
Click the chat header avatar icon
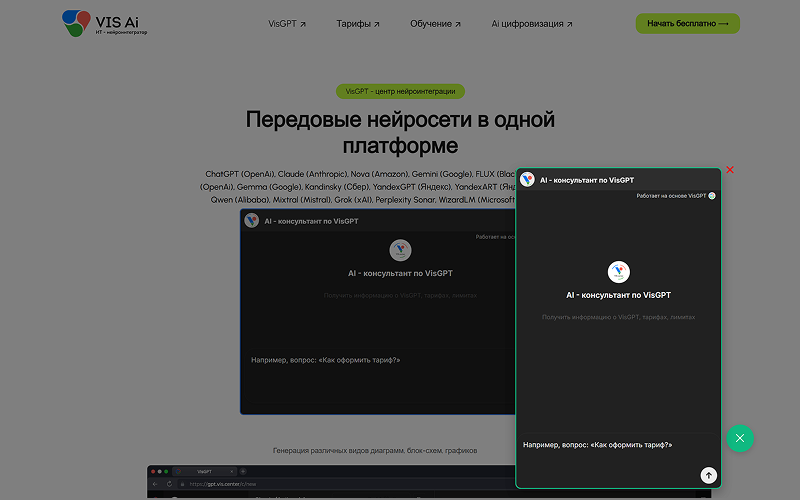click(527, 180)
